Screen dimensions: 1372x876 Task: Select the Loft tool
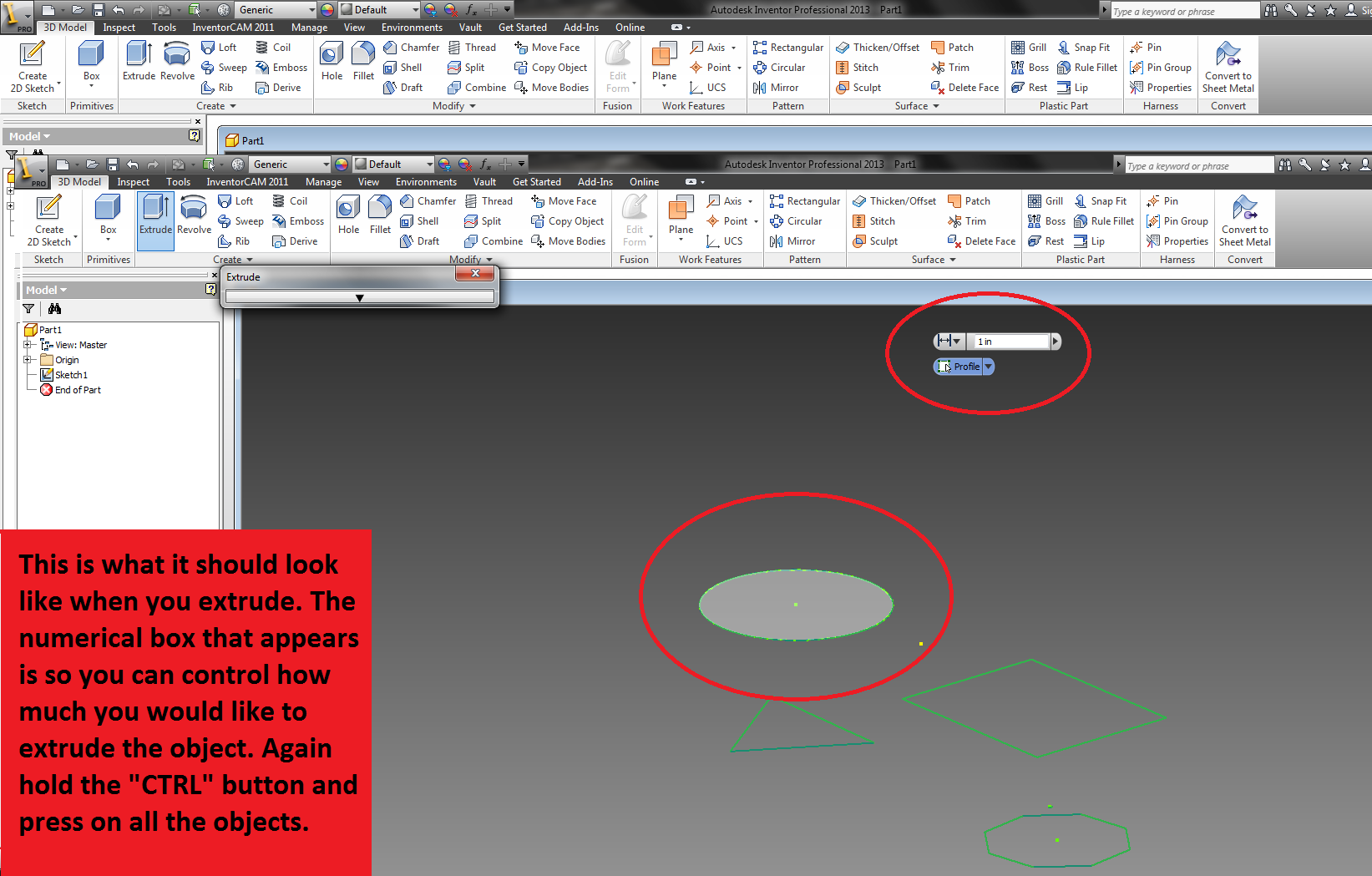coord(238,200)
